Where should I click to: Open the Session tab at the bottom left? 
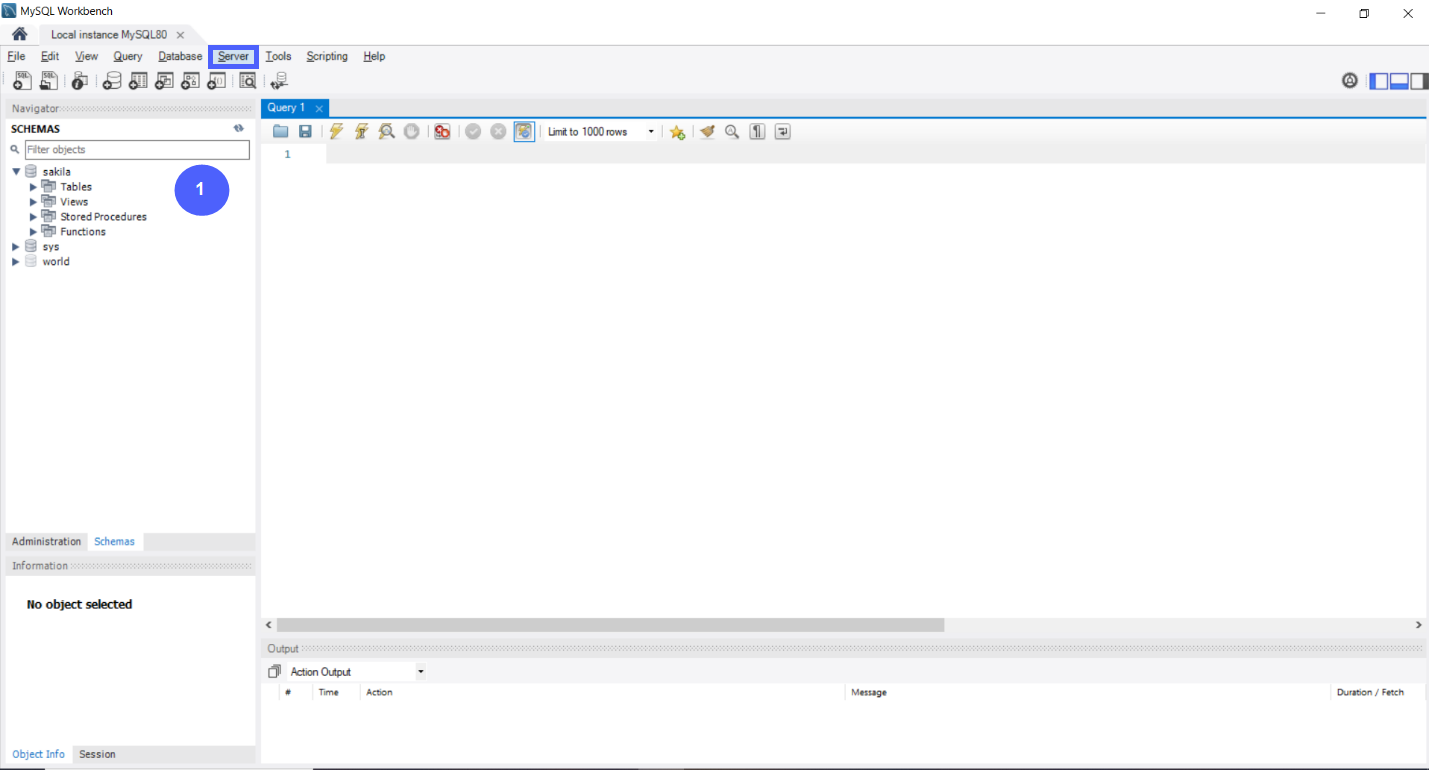tap(96, 754)
